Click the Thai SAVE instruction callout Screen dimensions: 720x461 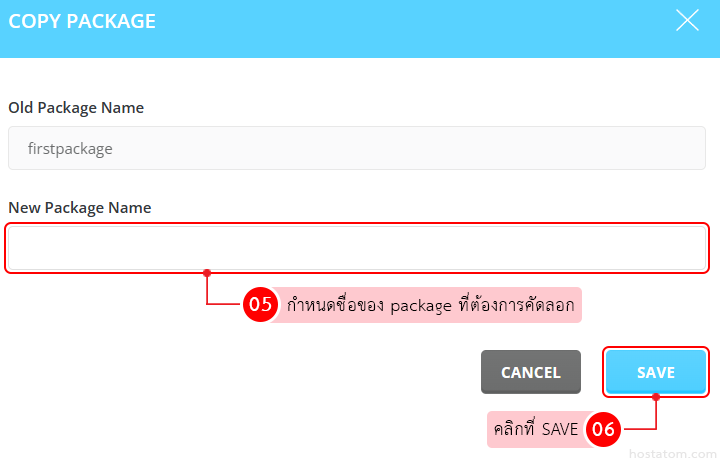click(535, 429)
